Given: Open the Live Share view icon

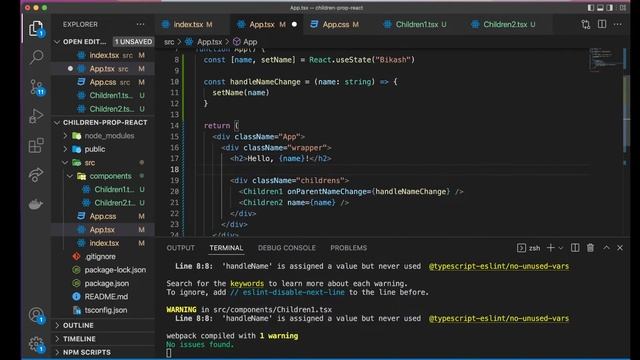Looking at the screenshot, I should click(36, 174).
